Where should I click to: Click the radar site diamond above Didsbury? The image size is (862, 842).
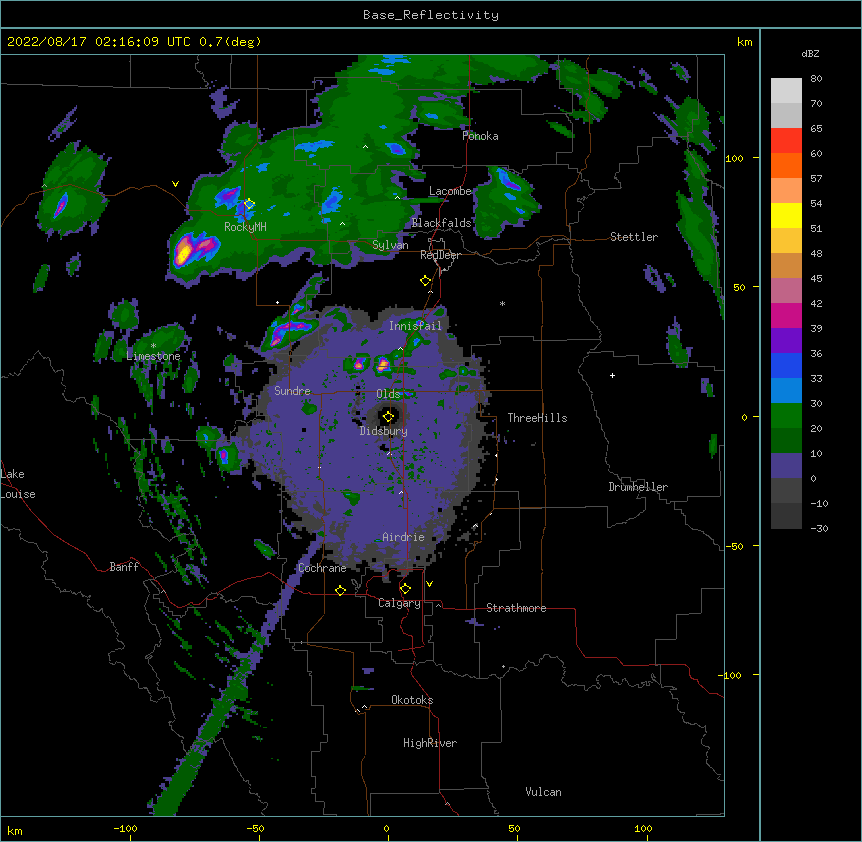coord(388,417)
